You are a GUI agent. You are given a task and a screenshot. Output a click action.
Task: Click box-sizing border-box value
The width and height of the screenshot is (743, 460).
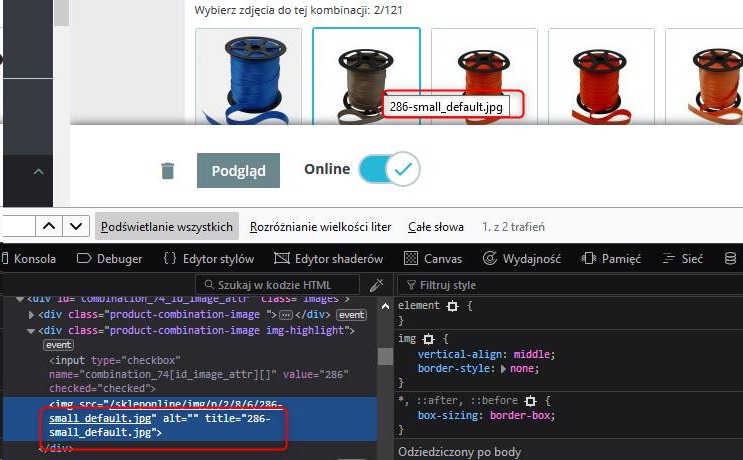[520, 415]
